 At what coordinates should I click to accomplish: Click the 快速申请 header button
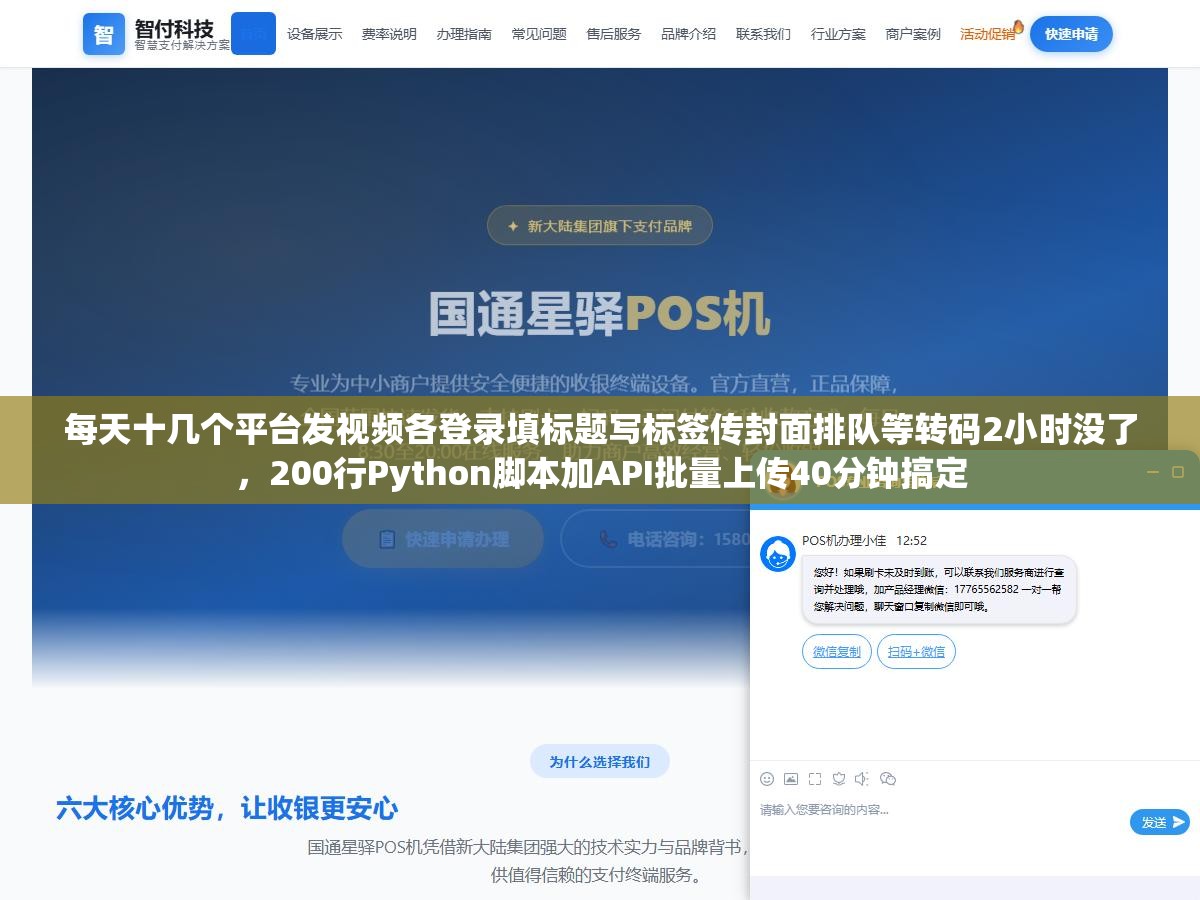(1071, 34)
